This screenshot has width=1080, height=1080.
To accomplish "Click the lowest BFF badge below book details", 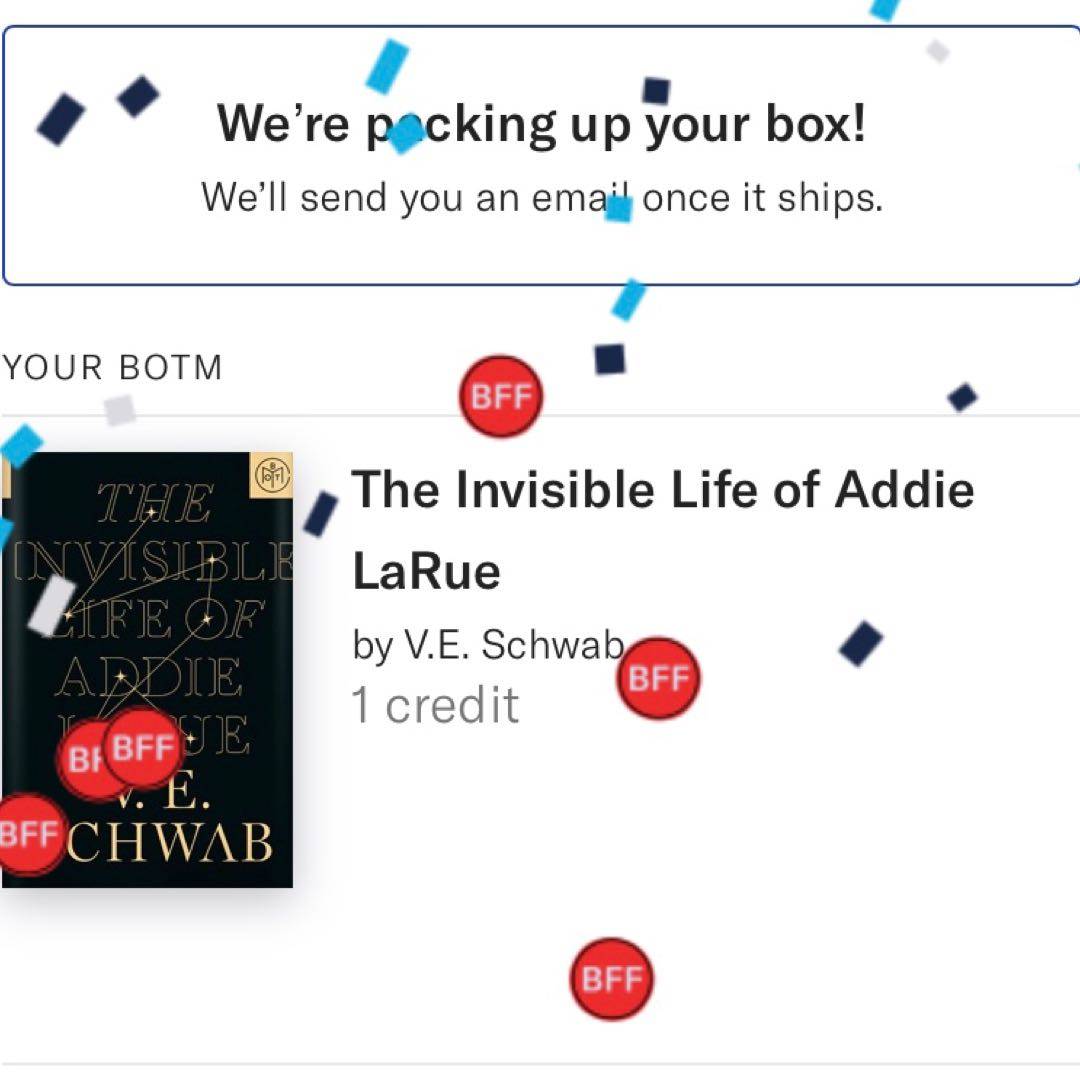I will [610, 979].
